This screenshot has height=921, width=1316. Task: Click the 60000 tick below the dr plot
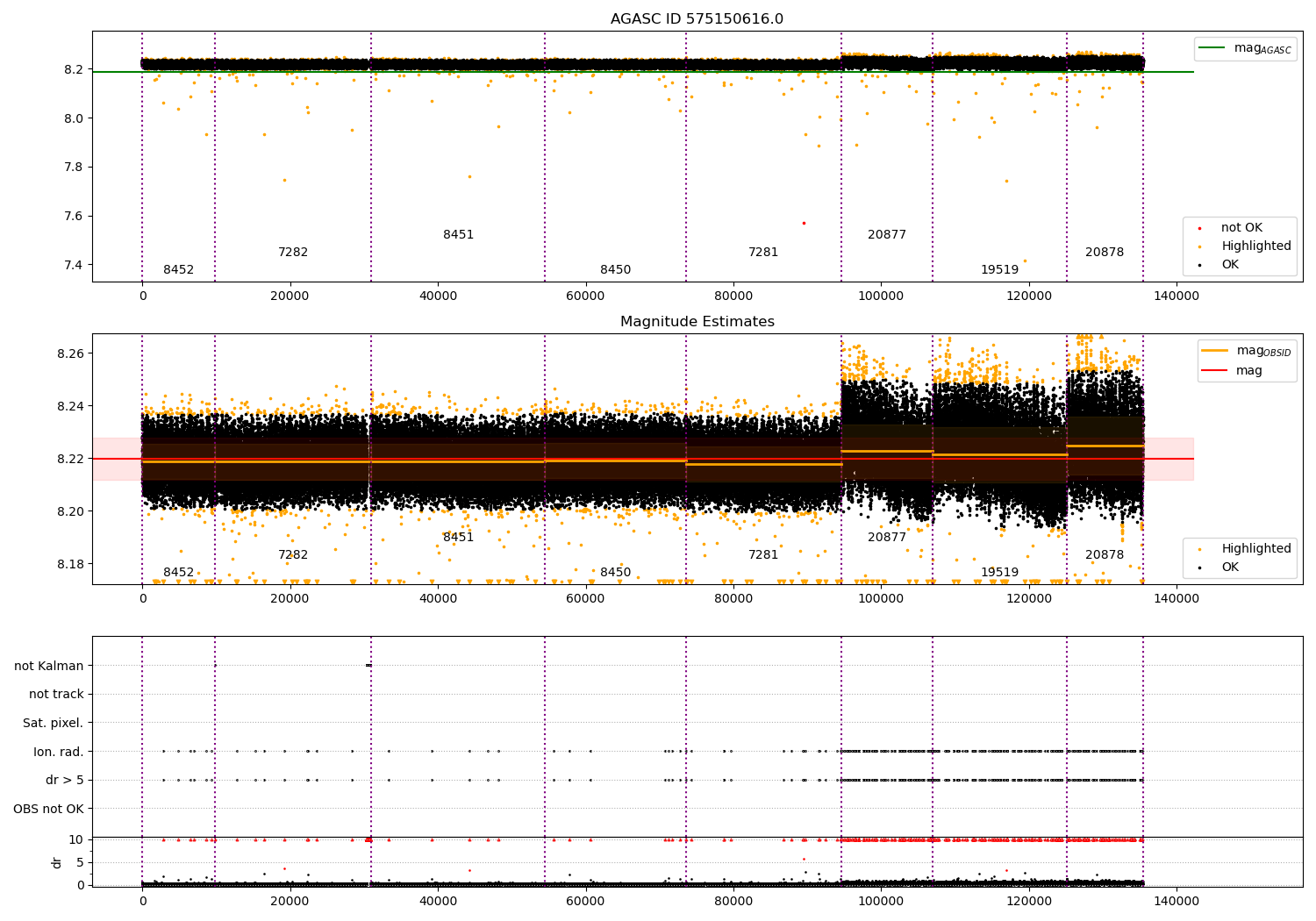[585, 902]
